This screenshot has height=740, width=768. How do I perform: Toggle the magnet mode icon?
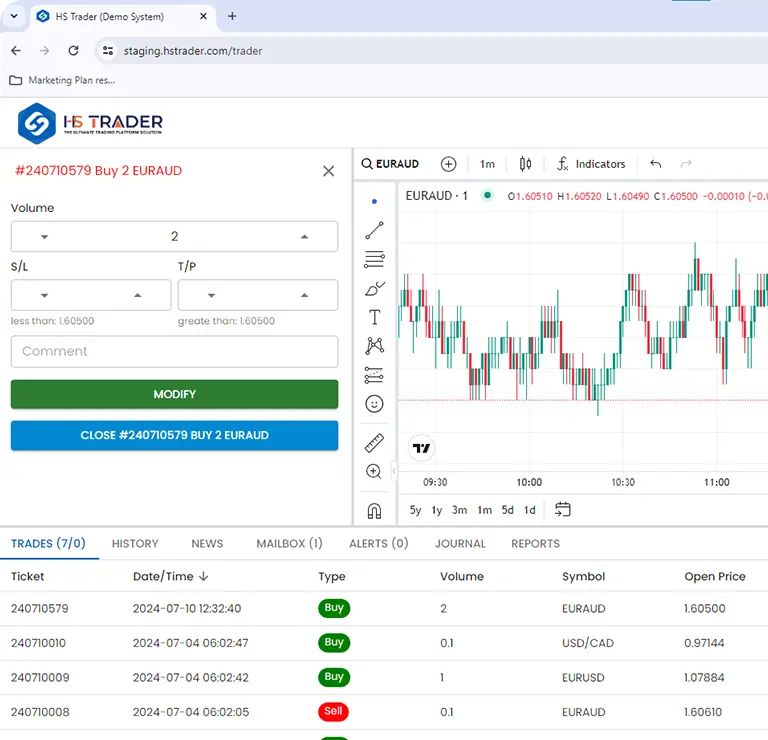click(375, 511)
